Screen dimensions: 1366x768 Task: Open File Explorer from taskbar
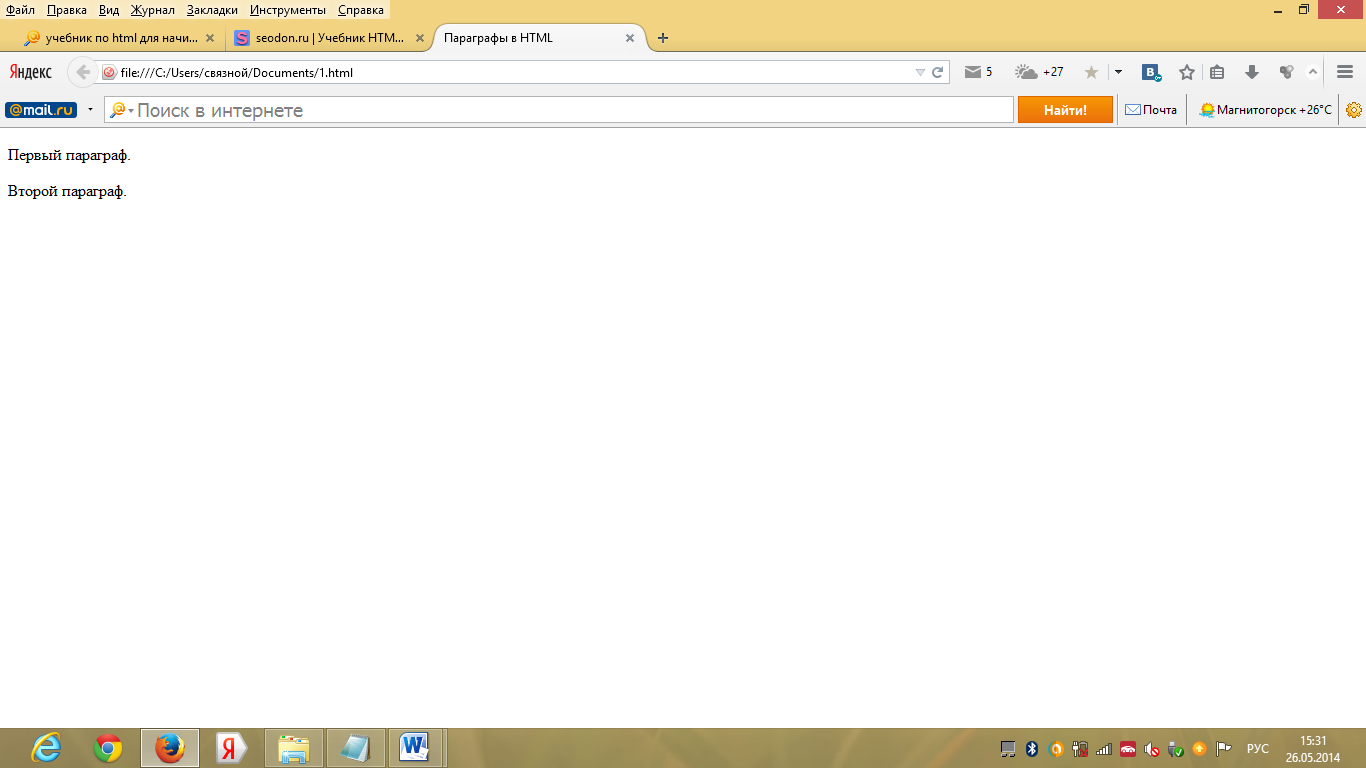pyautogui.click(x=294, y=748)
